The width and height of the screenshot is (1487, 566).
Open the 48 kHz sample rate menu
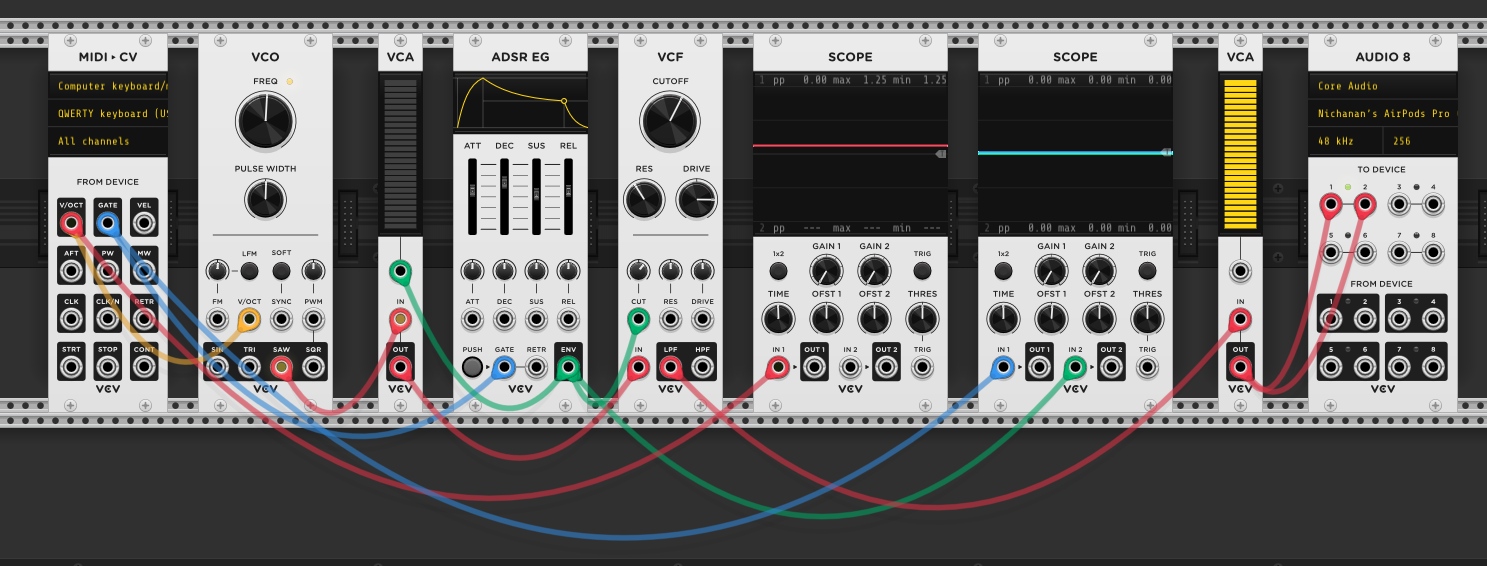tap(1345, 141)
